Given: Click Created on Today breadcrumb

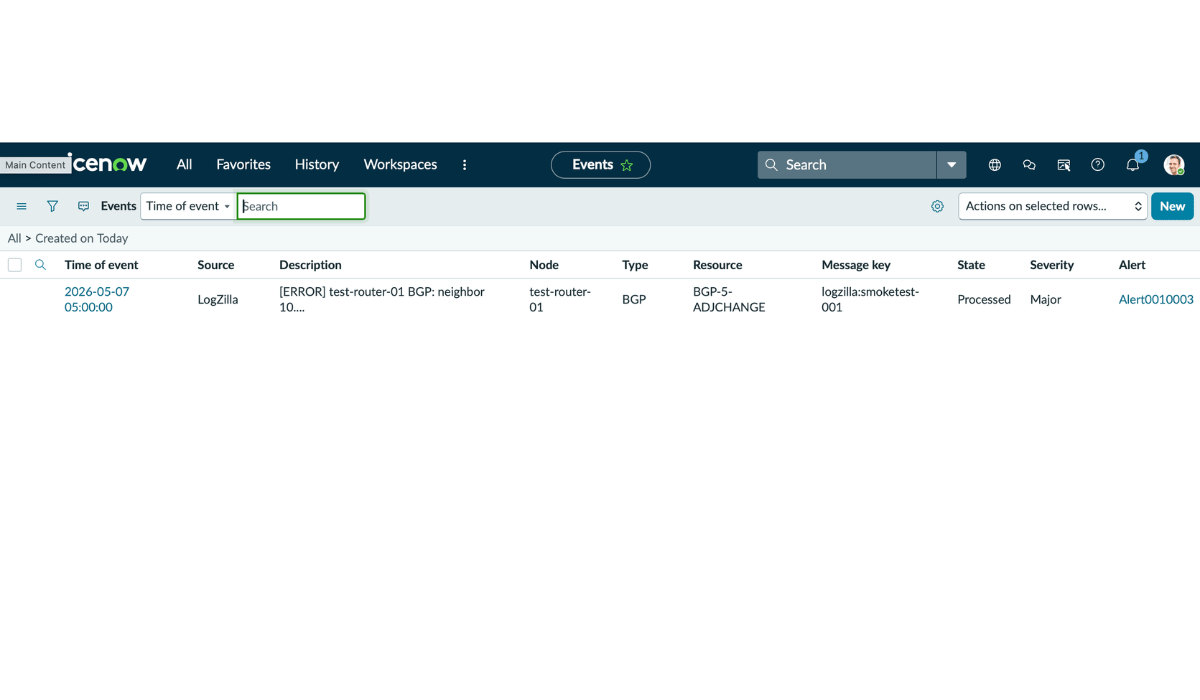Looking at the screenshot, I should coord(82,238).
